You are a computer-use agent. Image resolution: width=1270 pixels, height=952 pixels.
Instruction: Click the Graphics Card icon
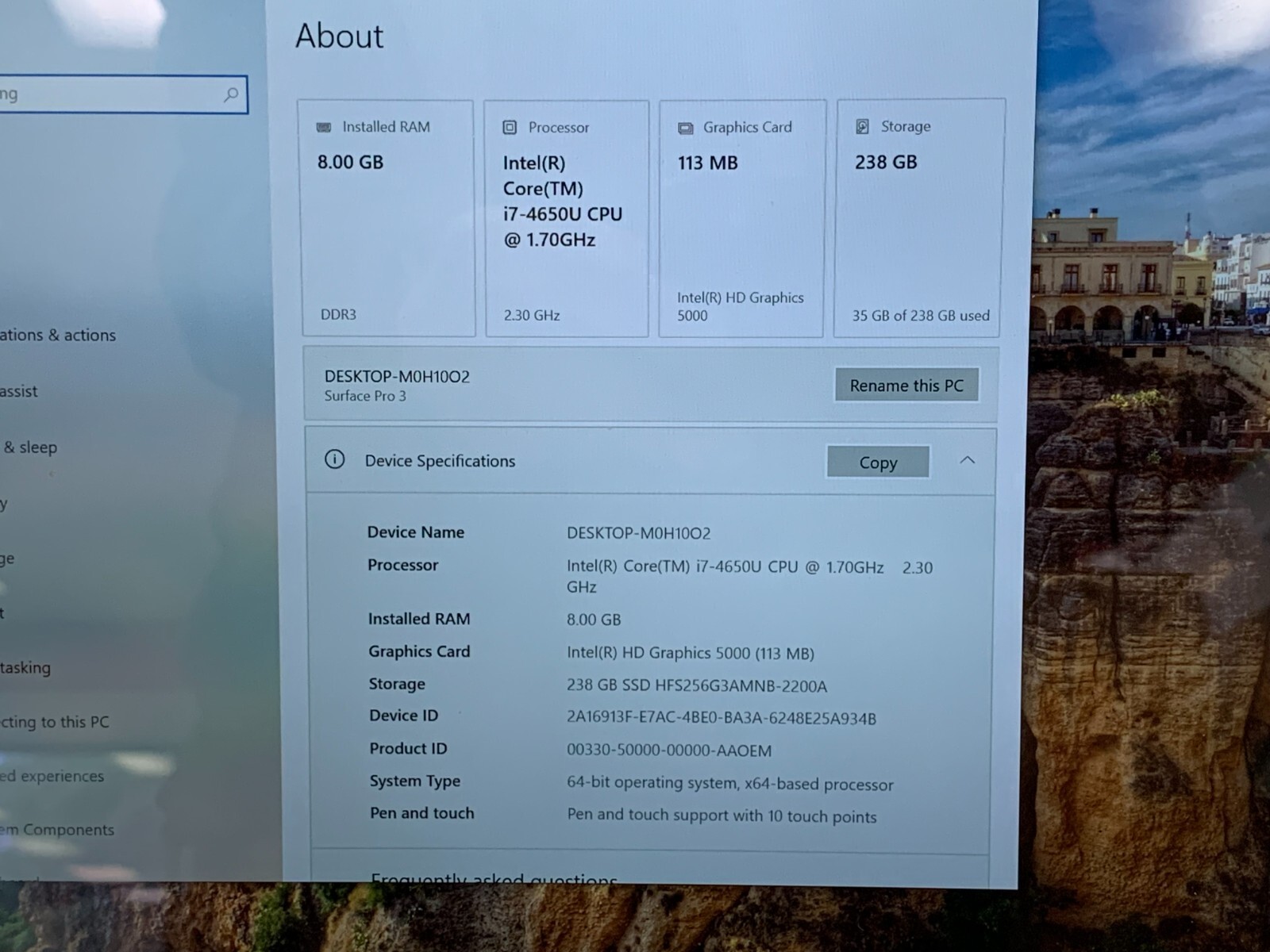[x=685, y=128]
